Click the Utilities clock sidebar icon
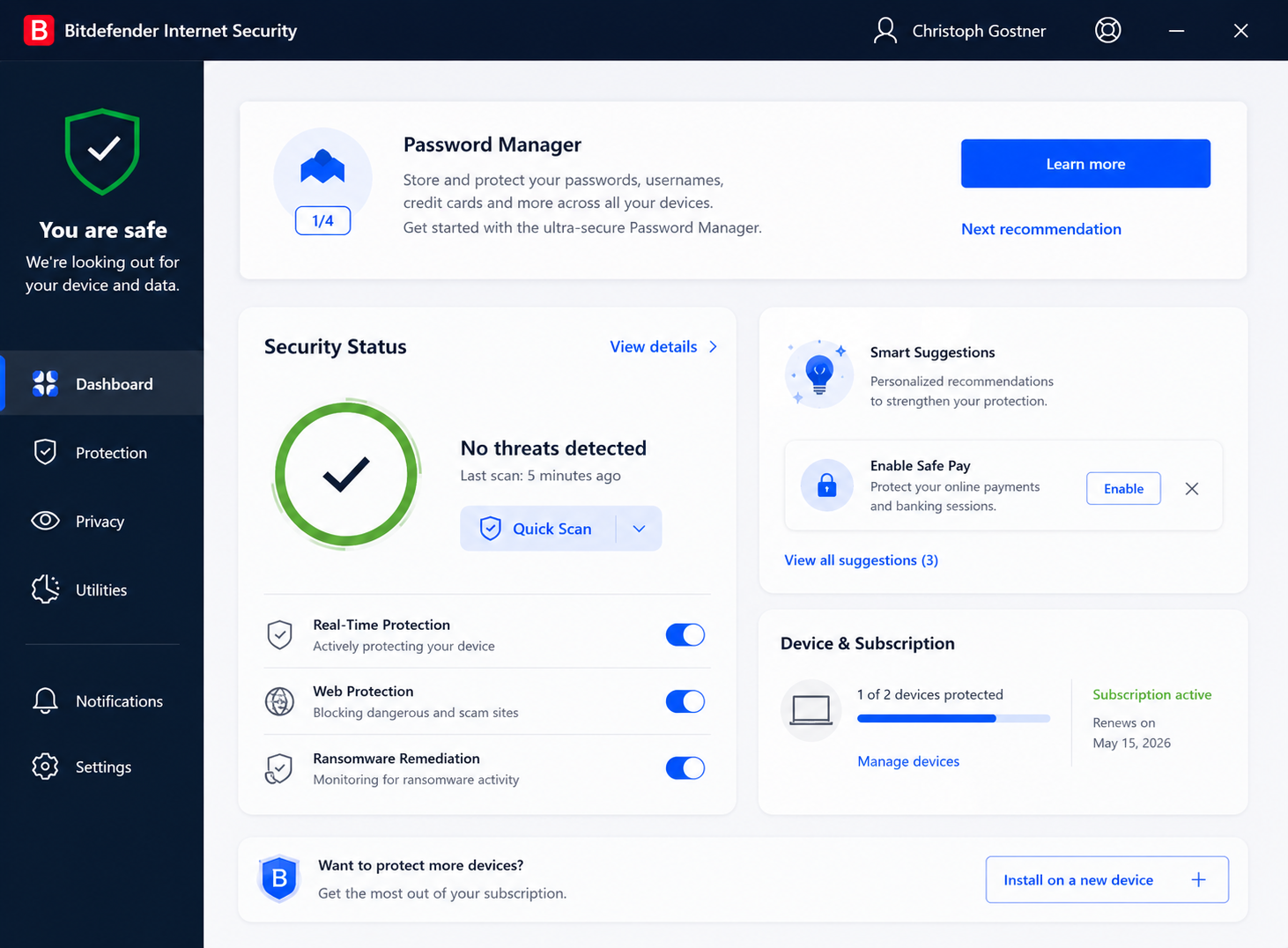Viewport: 1288px width, 948px height. pos(45,589)
